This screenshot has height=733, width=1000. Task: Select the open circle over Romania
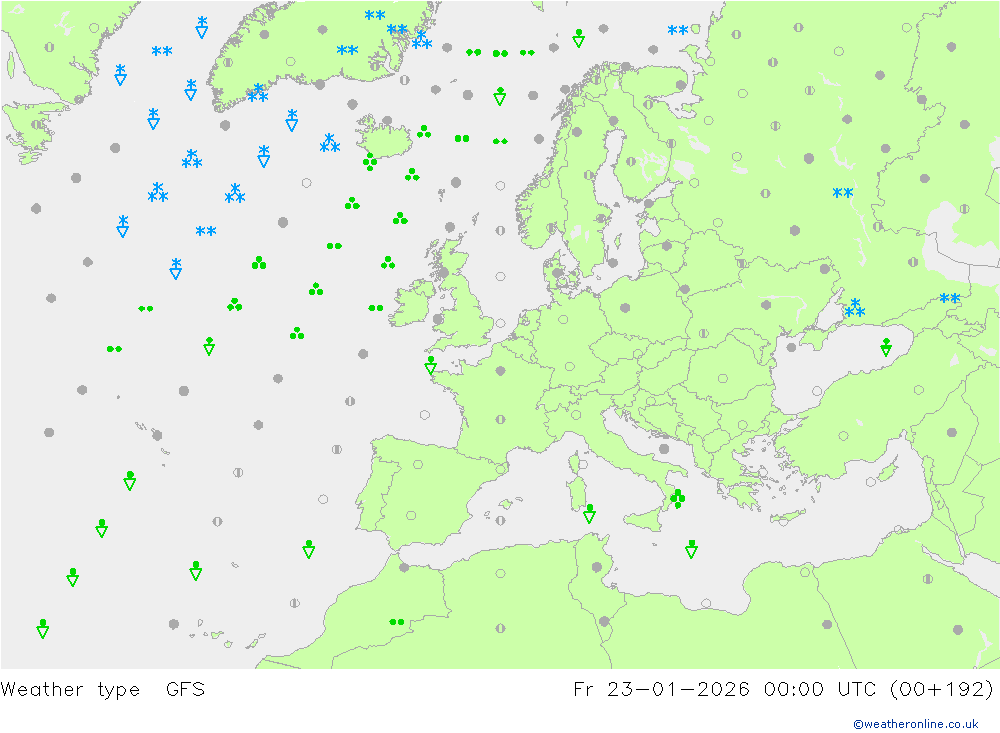723,378
